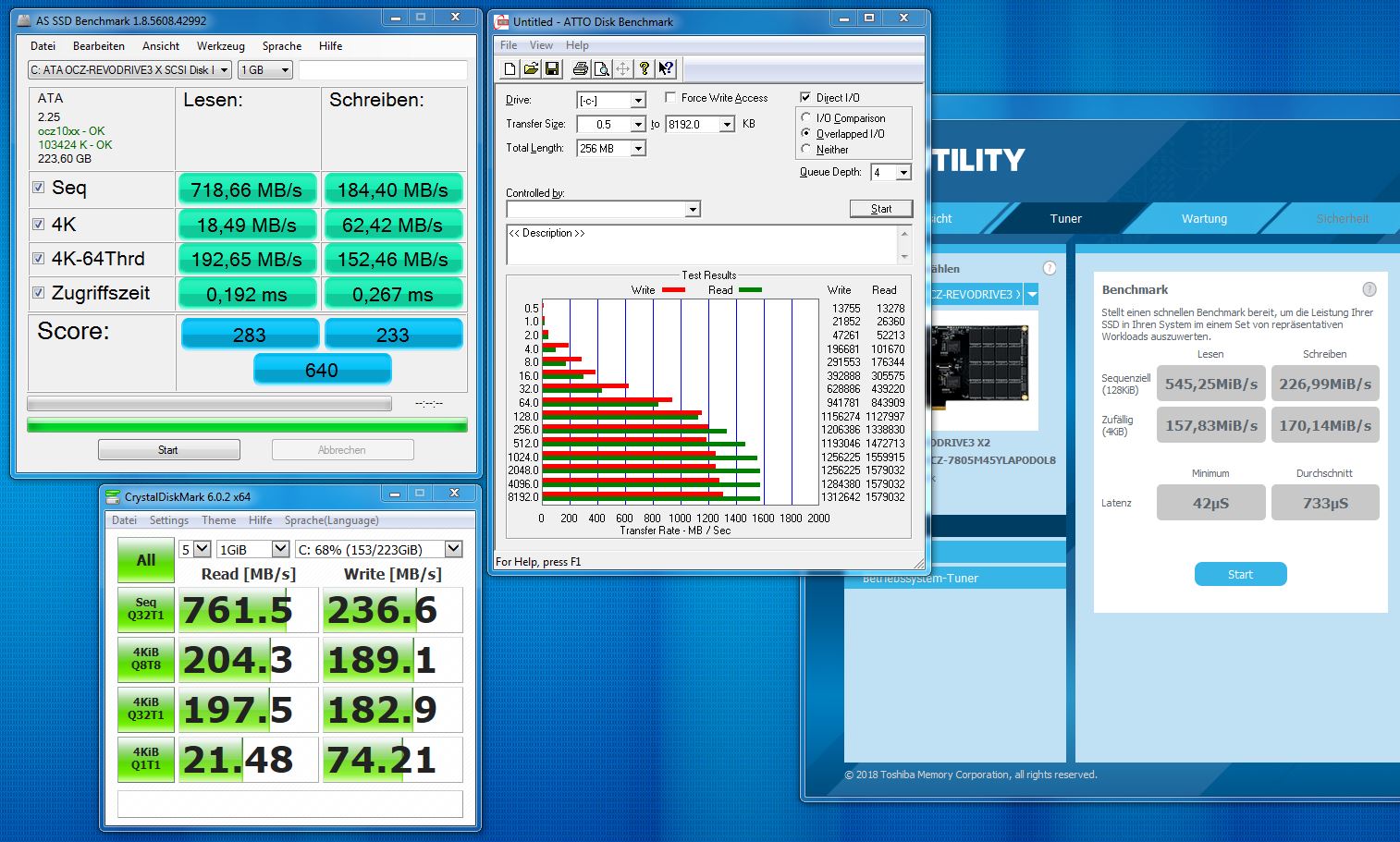Click the total score 640 in AS SSD
Screen dimensions: 1400x842
coord(322,370)
